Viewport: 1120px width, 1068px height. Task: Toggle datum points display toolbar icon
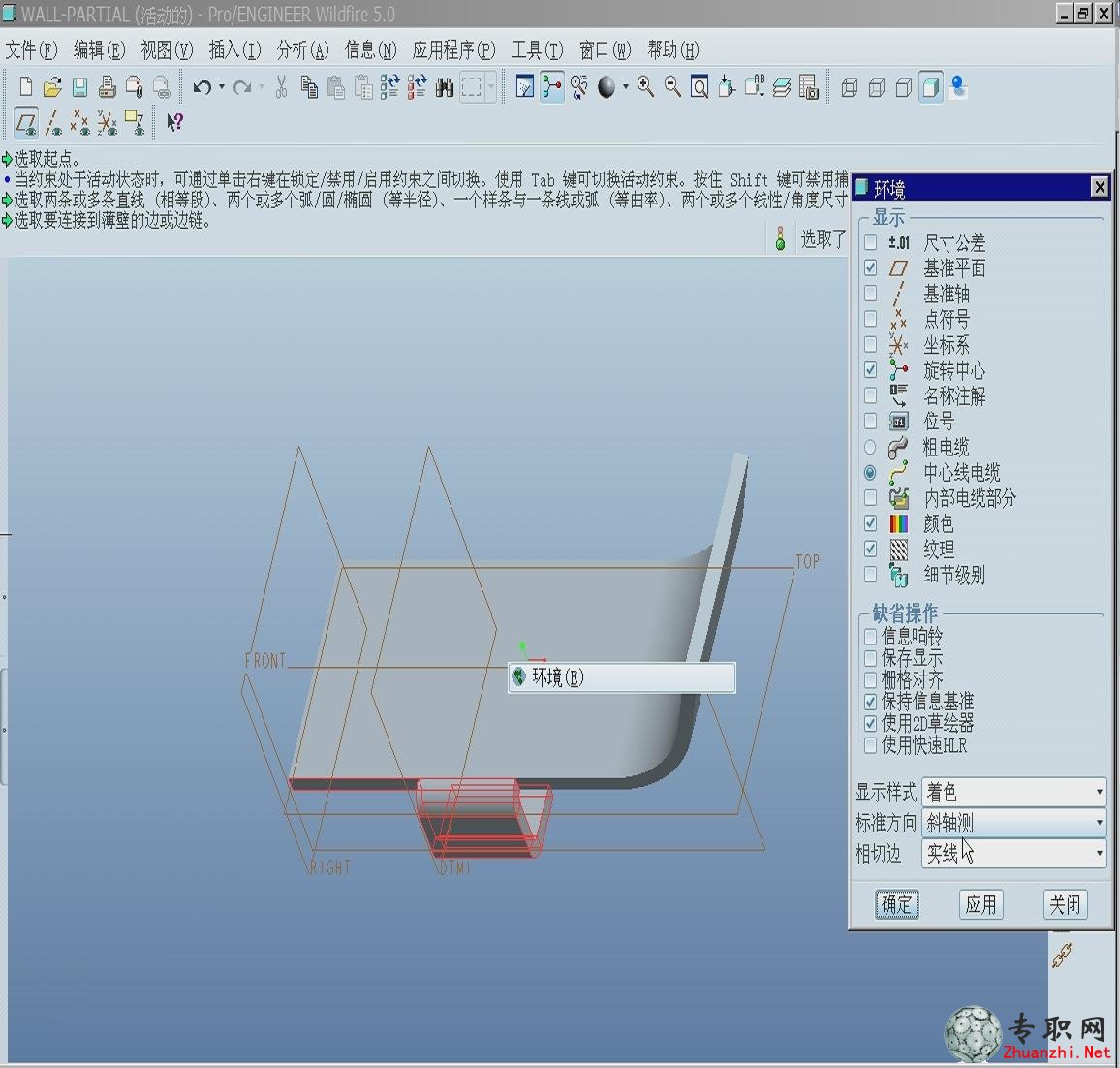click(x=80, y=123)
